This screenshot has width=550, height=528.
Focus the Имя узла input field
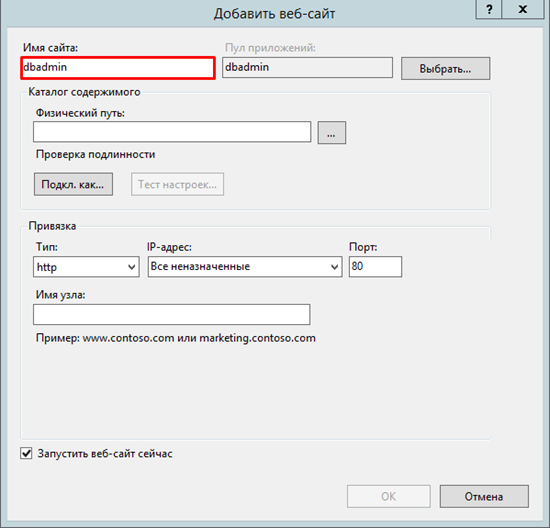[172, 314]
